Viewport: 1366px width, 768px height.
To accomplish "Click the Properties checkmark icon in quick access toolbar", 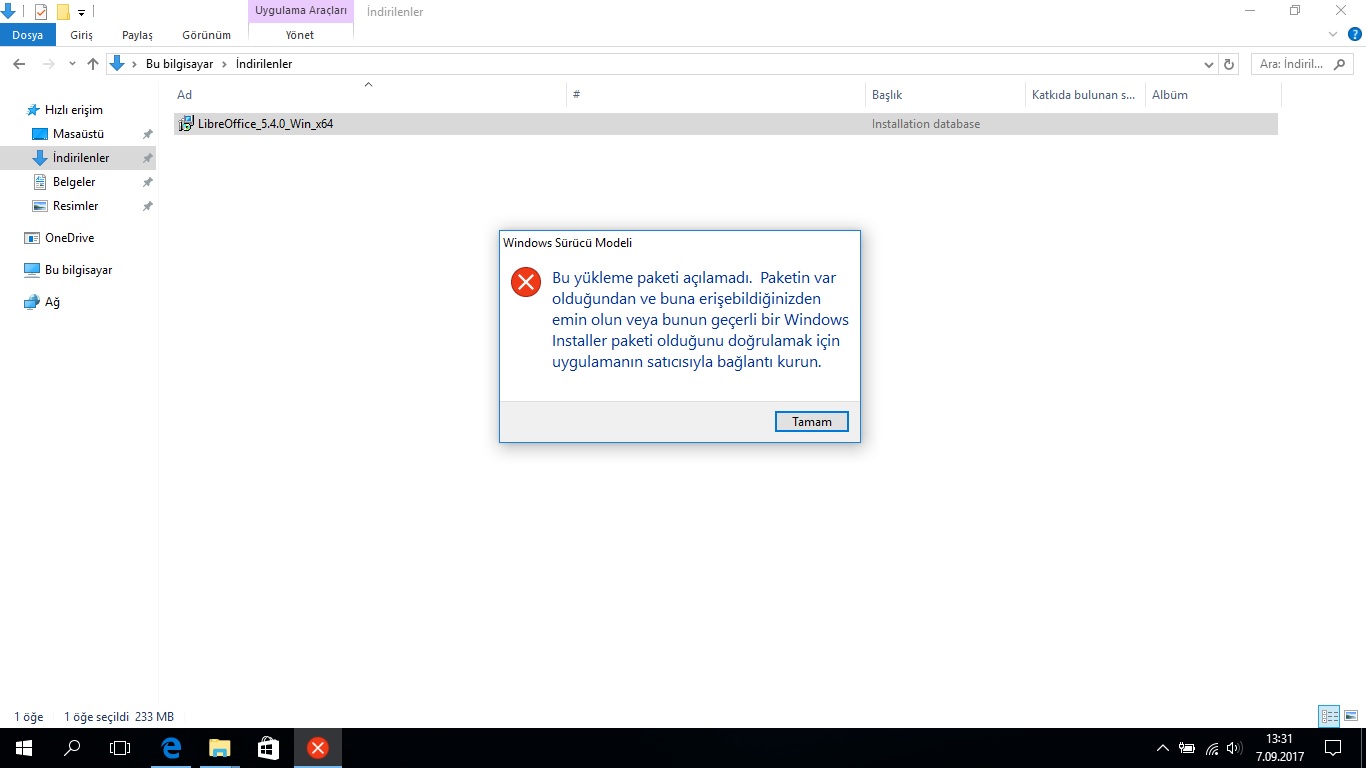I will (x=41, y=12).
